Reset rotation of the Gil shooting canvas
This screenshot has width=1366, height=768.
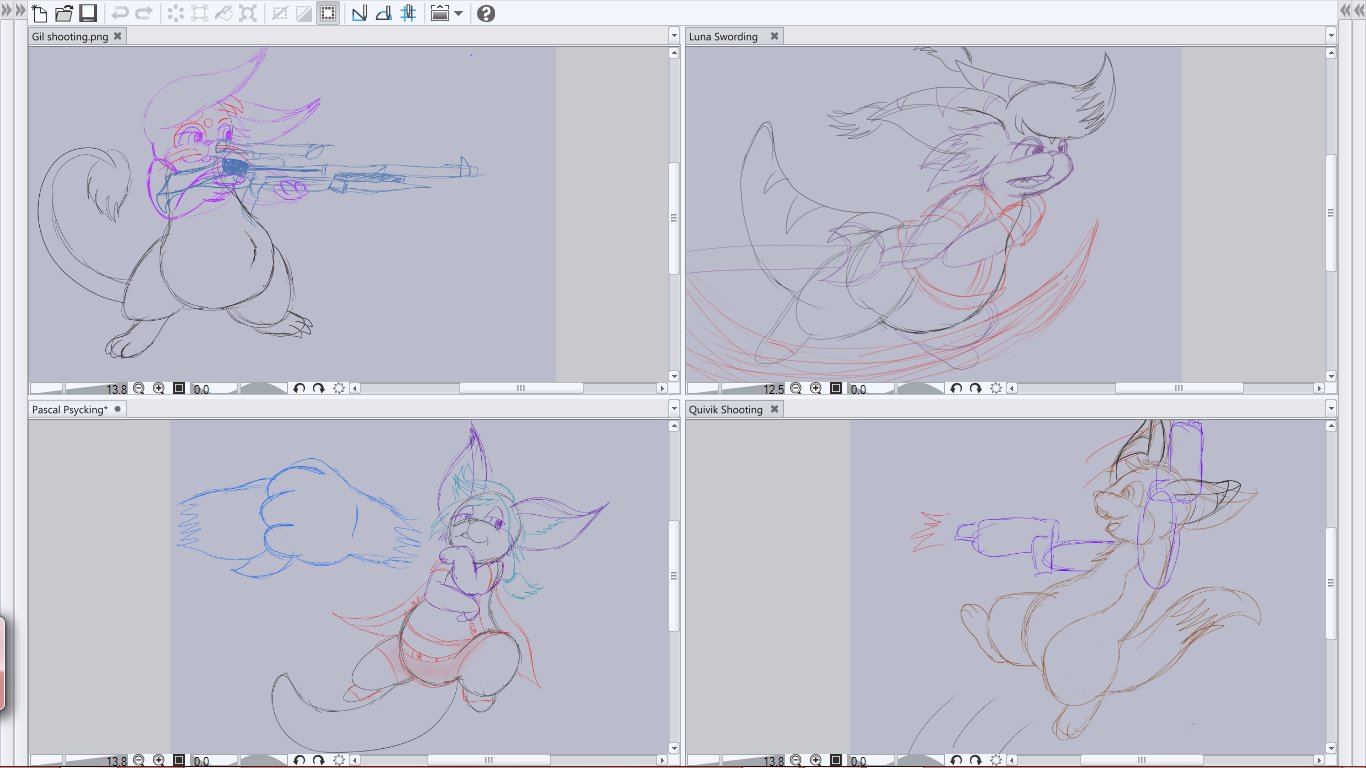(x=339, y=388)
